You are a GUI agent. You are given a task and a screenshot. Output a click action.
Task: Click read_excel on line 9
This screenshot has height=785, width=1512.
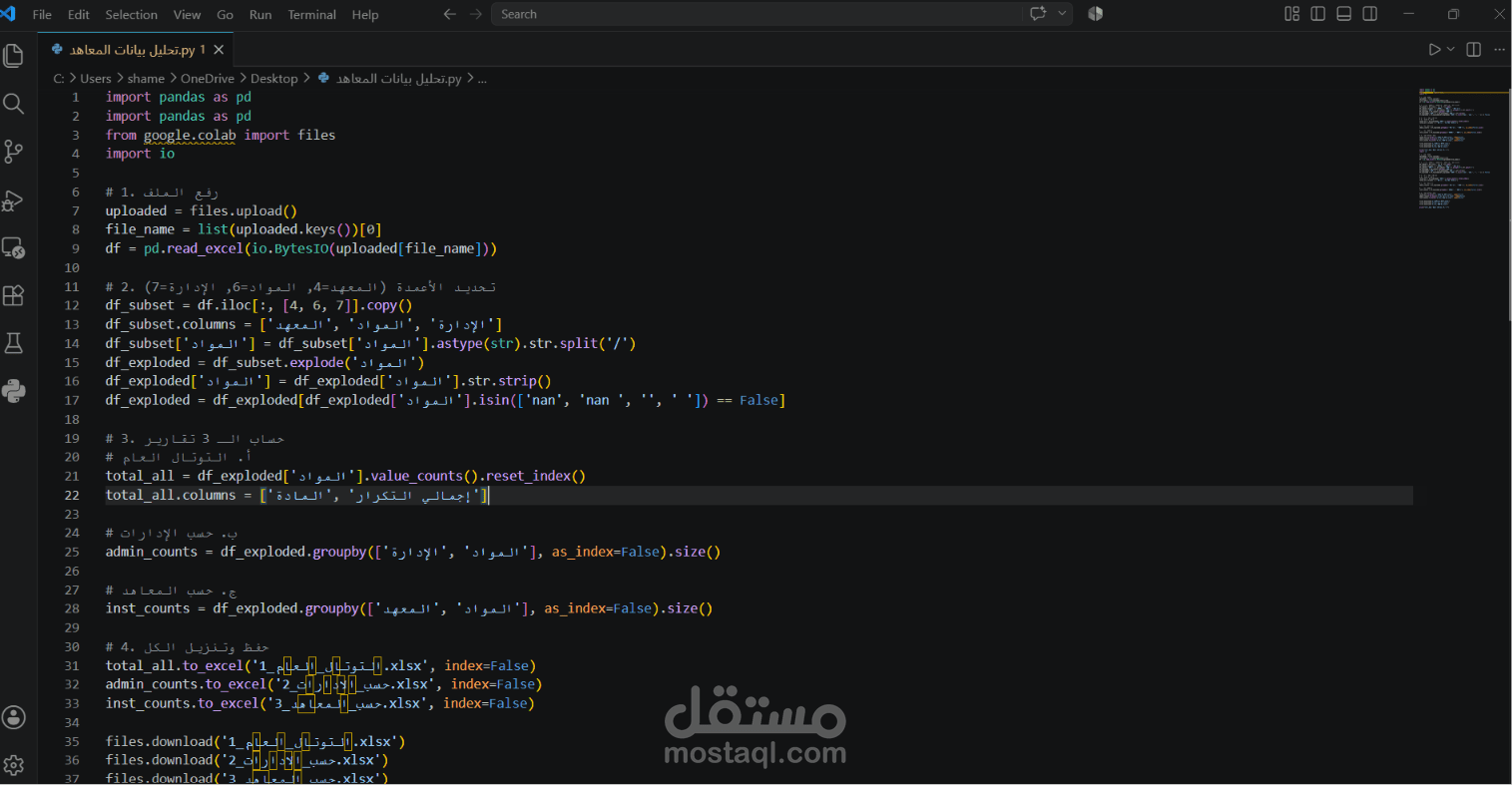pos(206,248)
